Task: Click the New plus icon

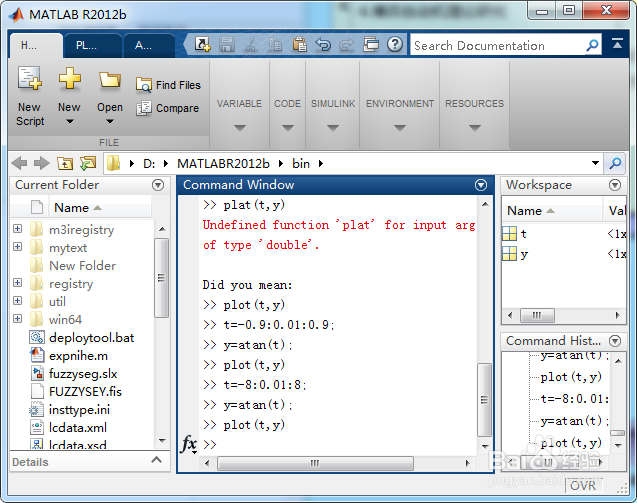Action: point(69,78)
